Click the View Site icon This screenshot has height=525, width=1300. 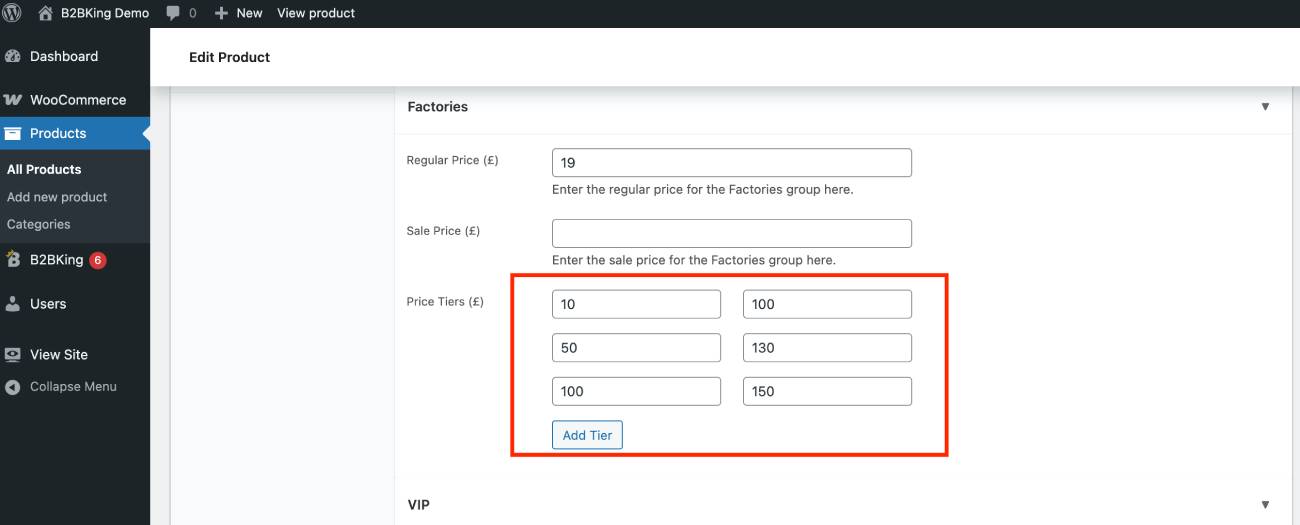[x=13, y=355]
